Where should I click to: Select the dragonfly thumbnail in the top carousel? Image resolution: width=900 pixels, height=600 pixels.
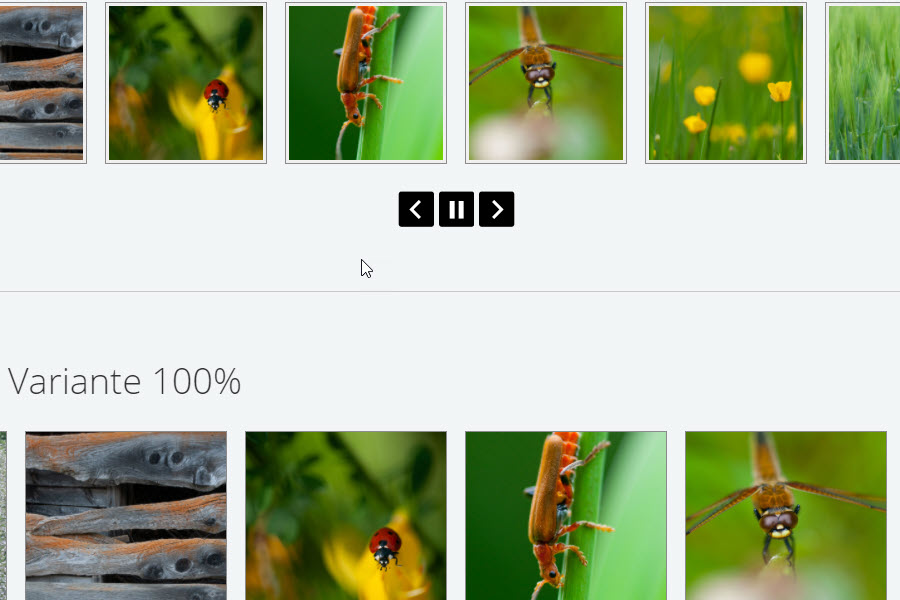tap(546, 83)
